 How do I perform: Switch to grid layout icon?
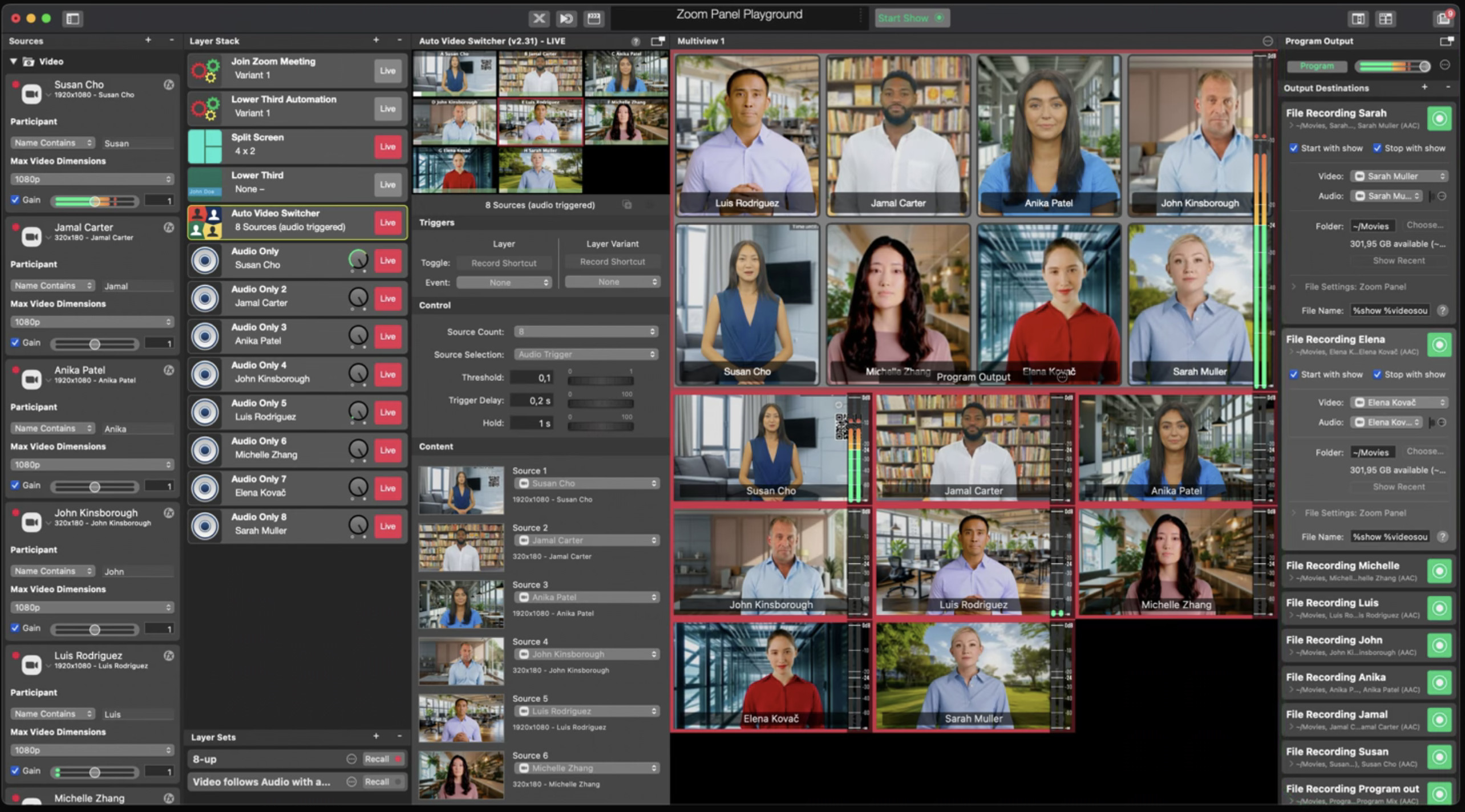1386,19
